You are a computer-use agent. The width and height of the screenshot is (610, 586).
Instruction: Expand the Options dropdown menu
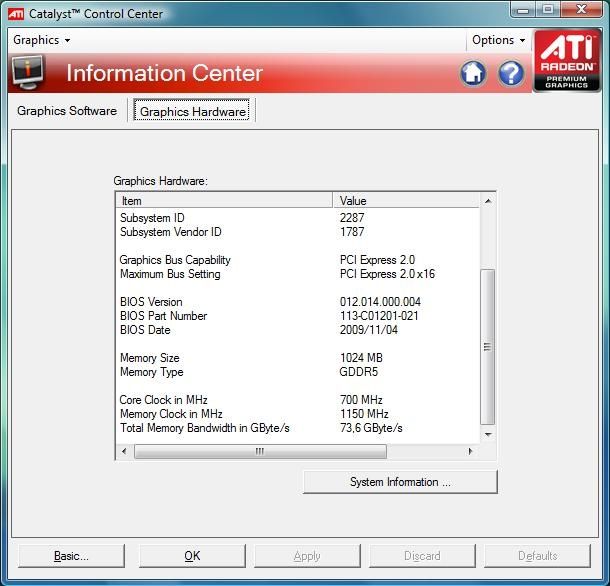coord(499,40)
